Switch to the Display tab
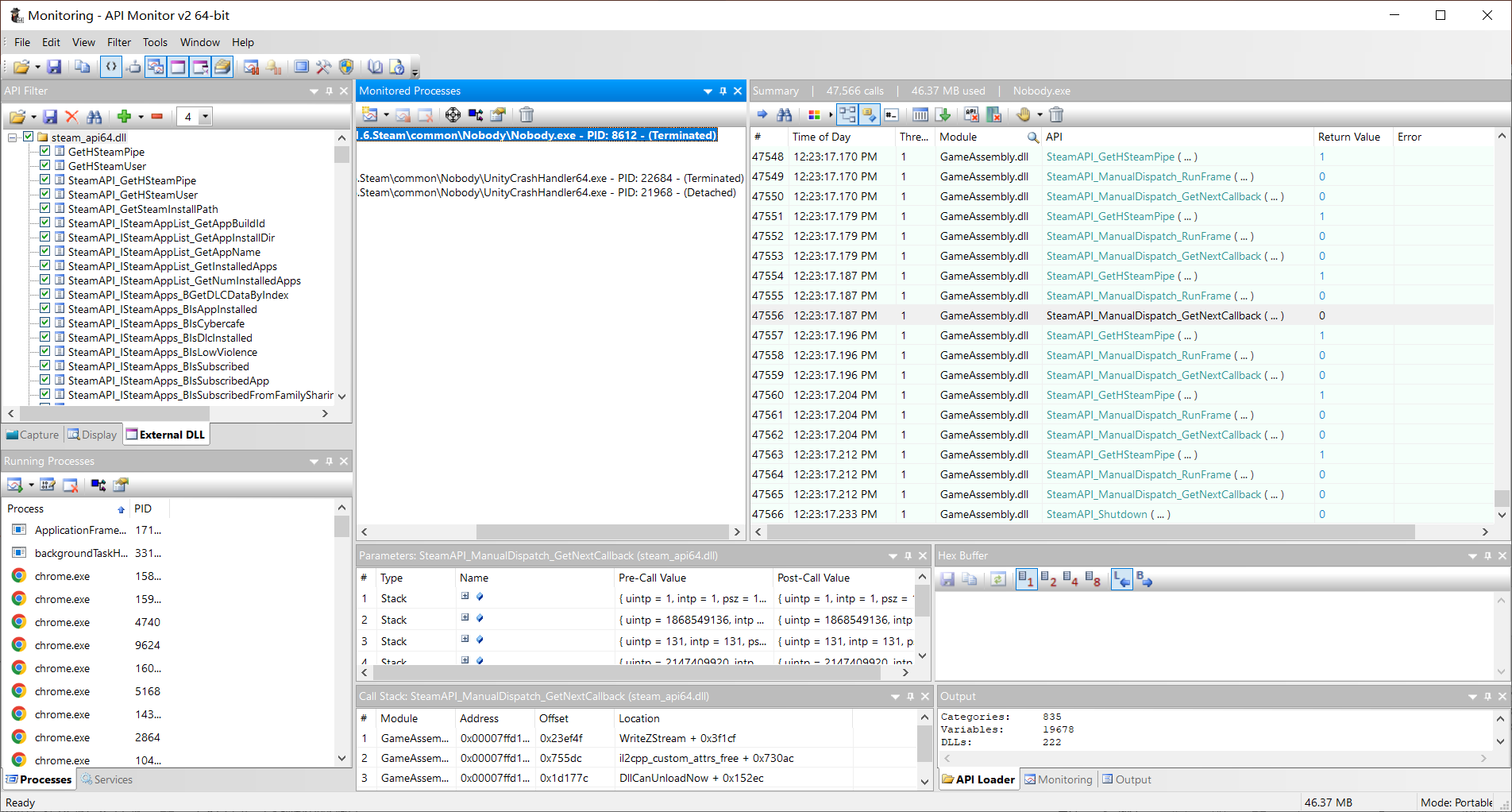Screen dimensions: 1512x812 click(92, 435)
